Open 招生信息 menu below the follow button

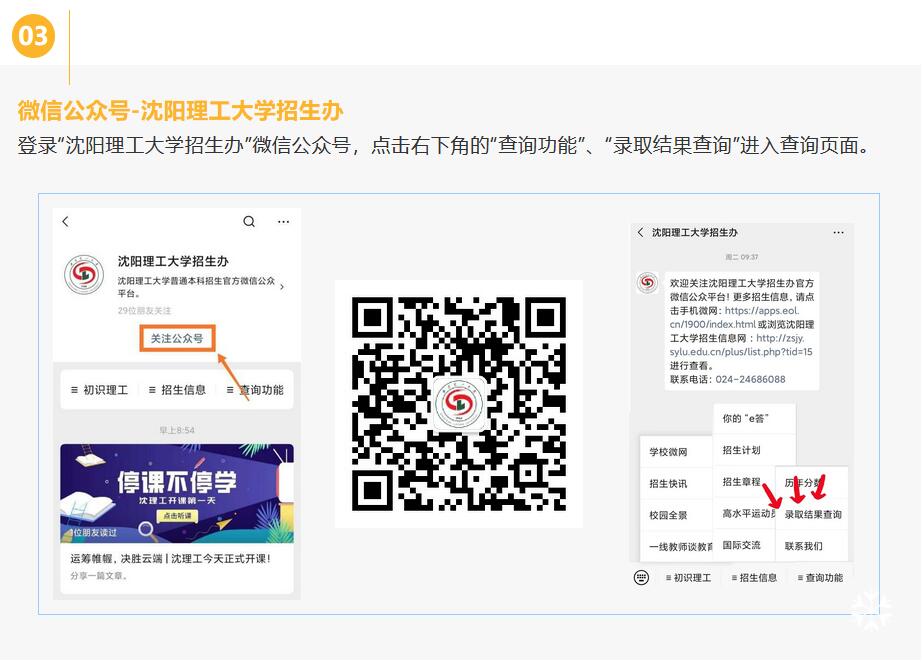[x=178, y=390]
